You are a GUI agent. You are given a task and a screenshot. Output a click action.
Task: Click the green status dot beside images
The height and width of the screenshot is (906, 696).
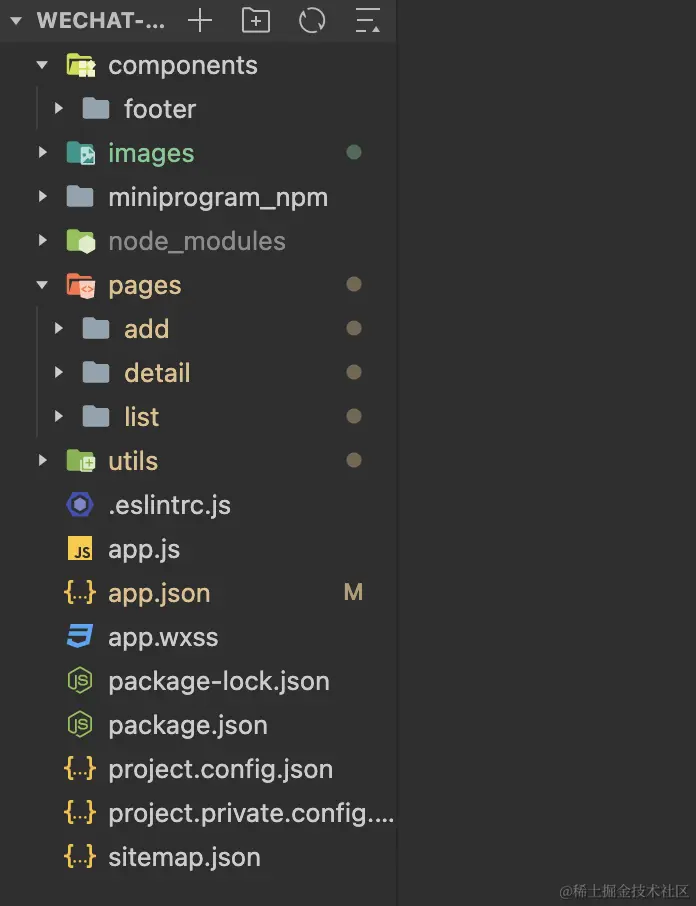353,152
